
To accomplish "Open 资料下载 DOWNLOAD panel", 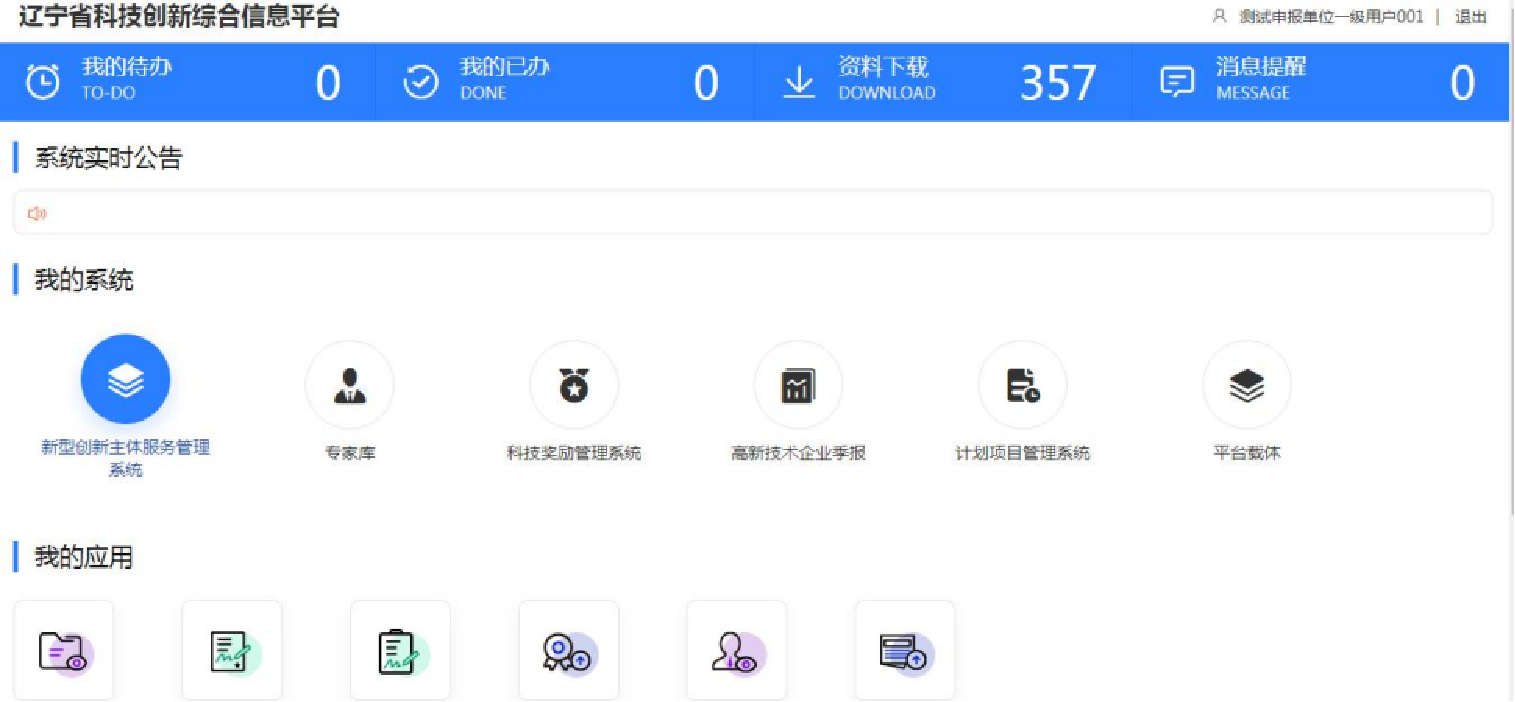I will pyautogui.click(x=943, y=82).
